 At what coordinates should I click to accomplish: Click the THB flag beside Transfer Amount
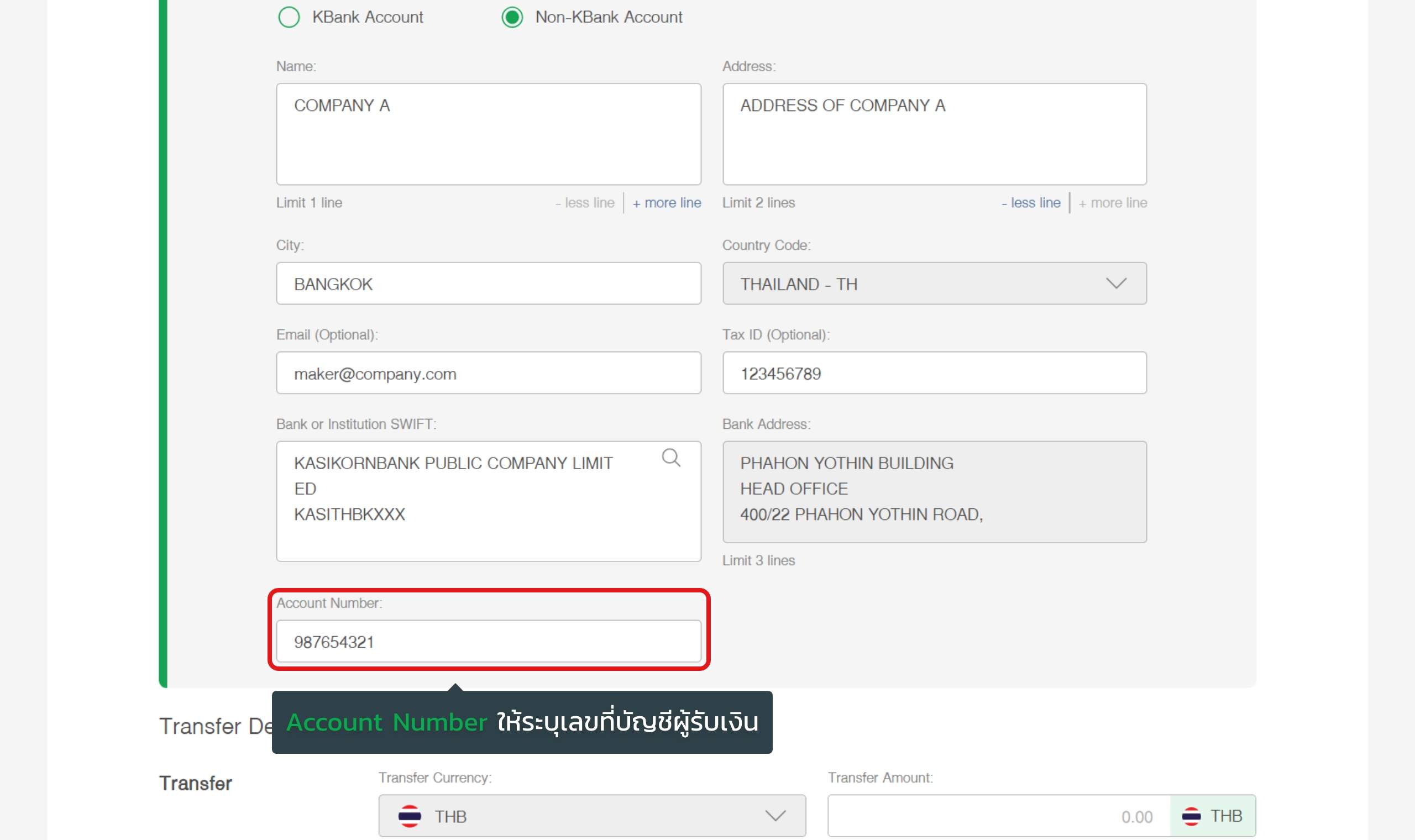point(1191,816)
